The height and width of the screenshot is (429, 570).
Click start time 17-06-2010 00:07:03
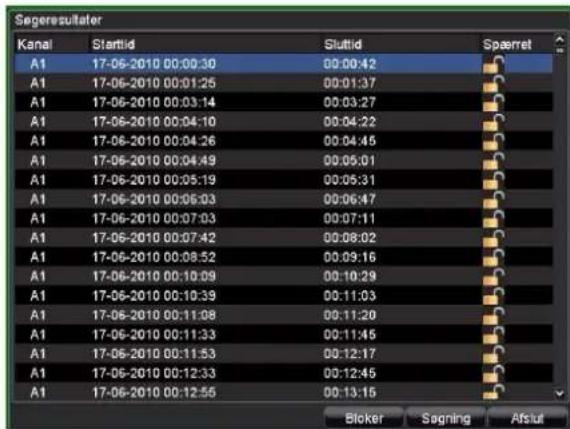pyautogui.click(x=154, y=218)
